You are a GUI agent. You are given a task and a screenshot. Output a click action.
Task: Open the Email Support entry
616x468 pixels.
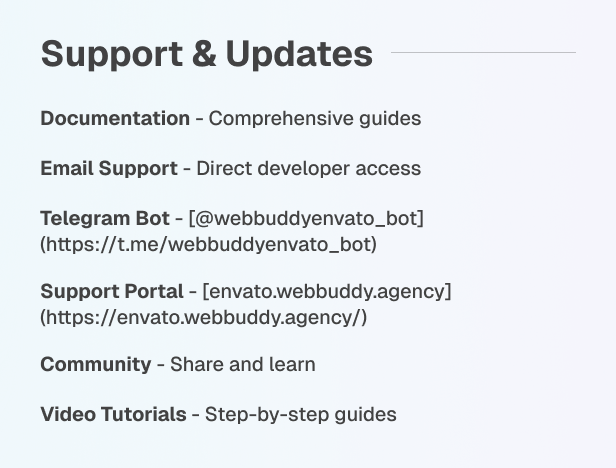pos(109,168)
